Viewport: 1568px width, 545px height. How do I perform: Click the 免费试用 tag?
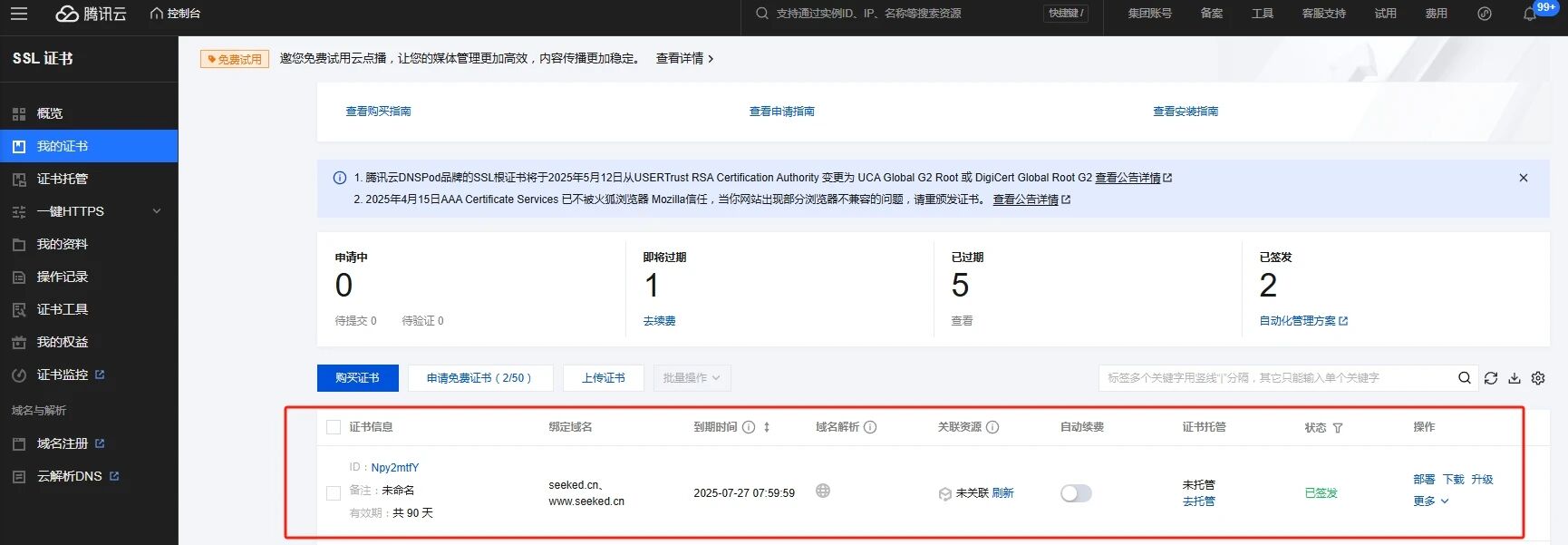click(x=235, y=59)
